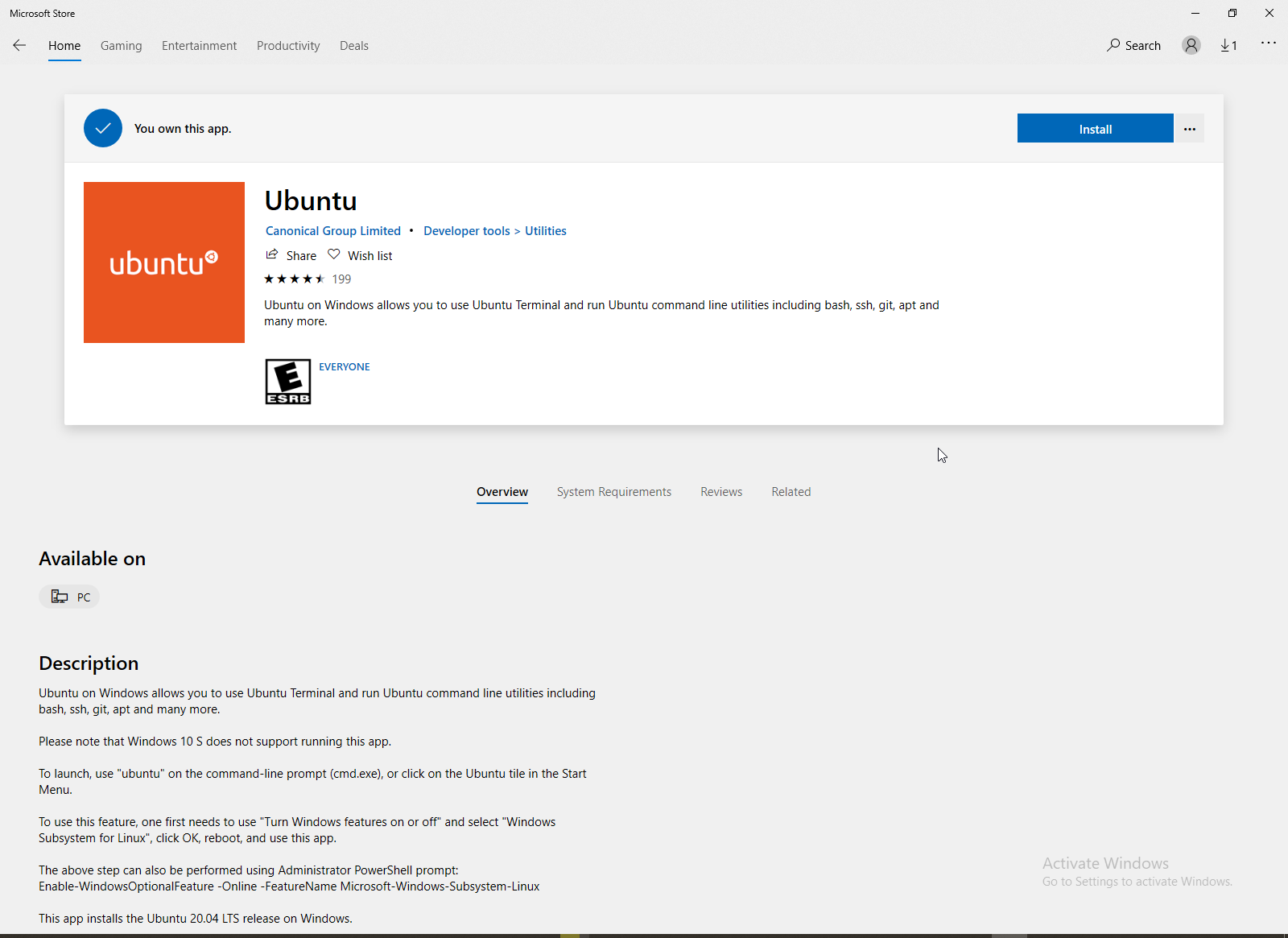Click the 'You own this app.' text
Viewport: 1288px width, 938px height.
click(183, 129)
